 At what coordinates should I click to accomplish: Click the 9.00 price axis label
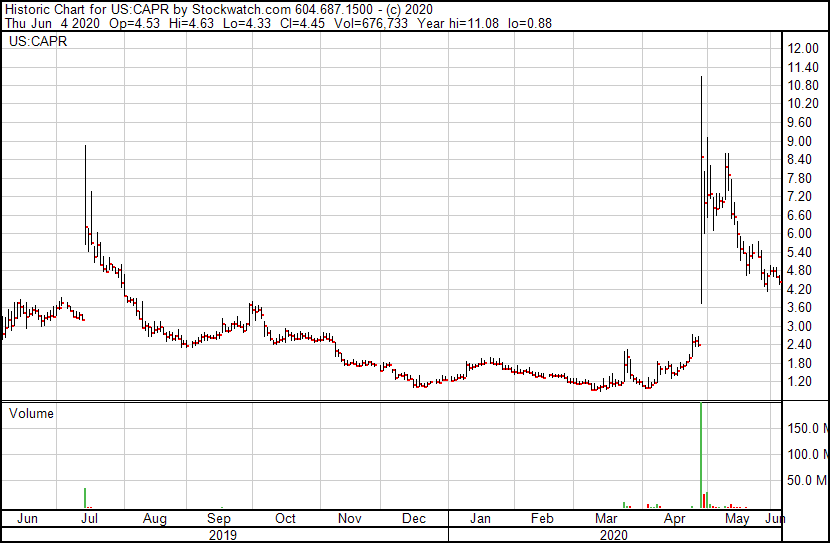(799, 141)
